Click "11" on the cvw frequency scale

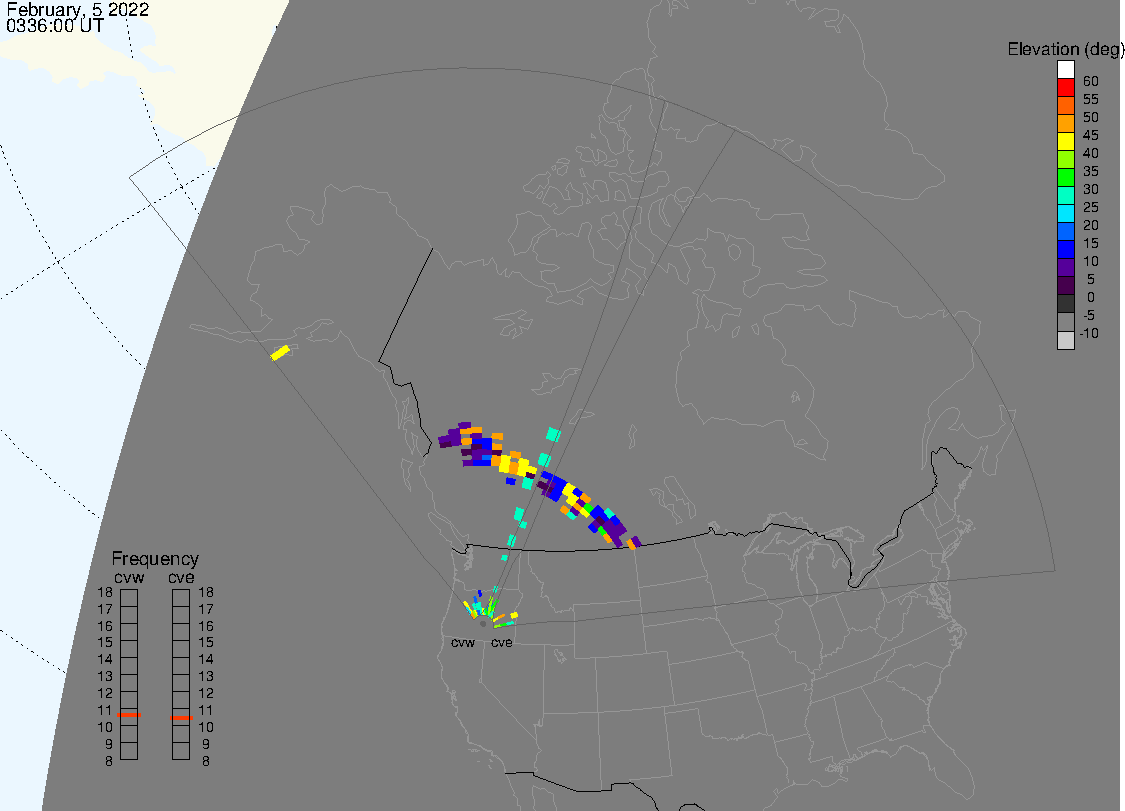coord(105,710)
